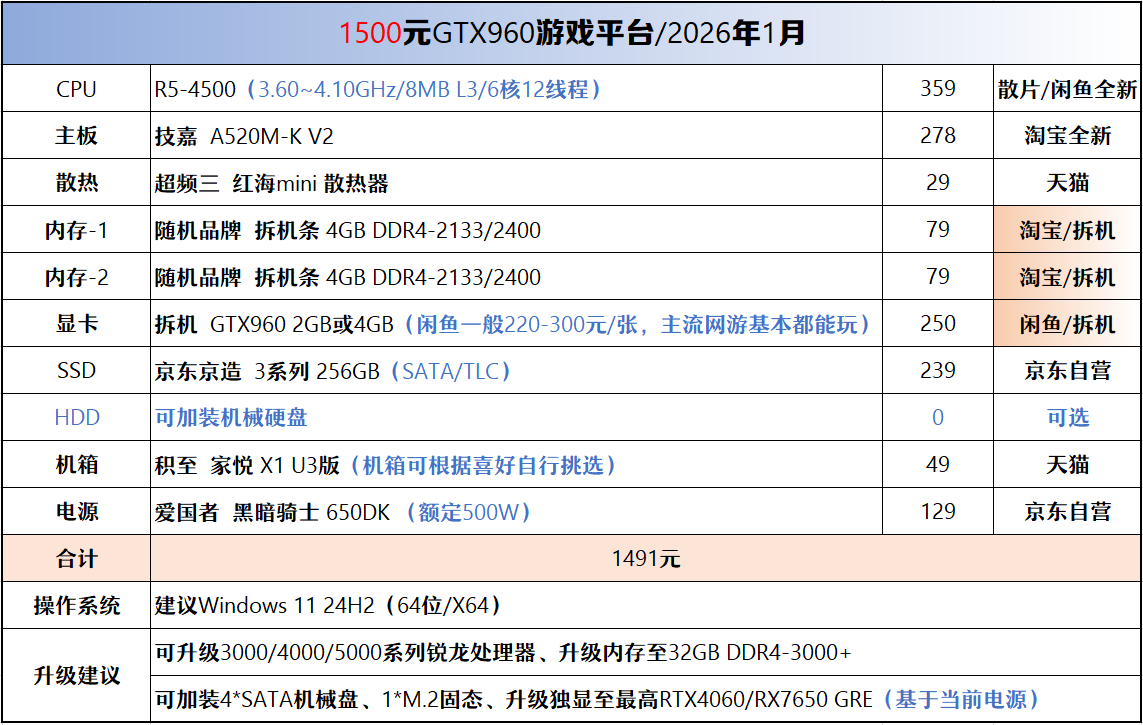Click the 内存-1 label cell
1143x725 pixels.
pyautogui.click(x=77, y=230)
